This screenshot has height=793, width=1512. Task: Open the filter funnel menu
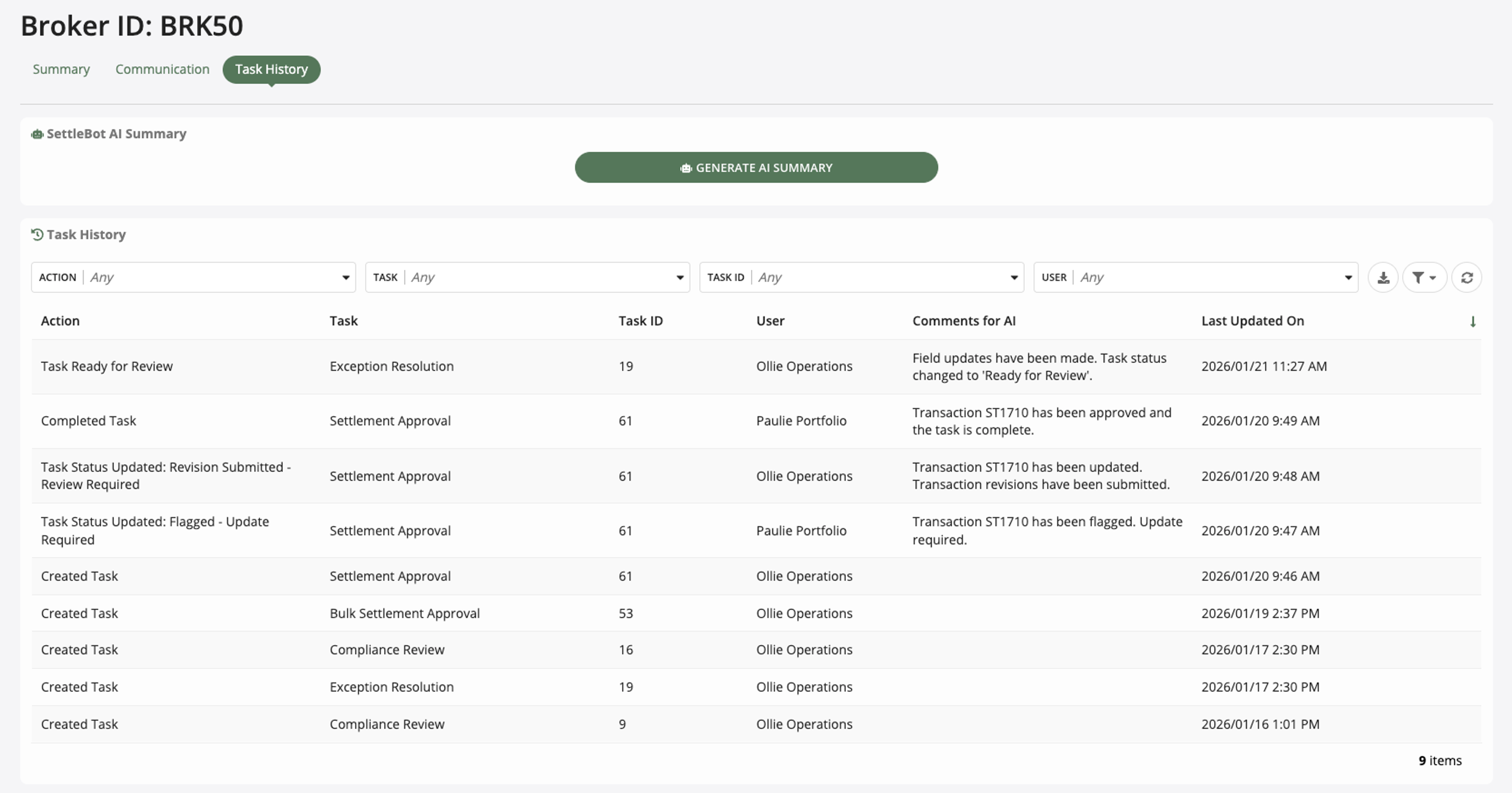pos(1424,277)
